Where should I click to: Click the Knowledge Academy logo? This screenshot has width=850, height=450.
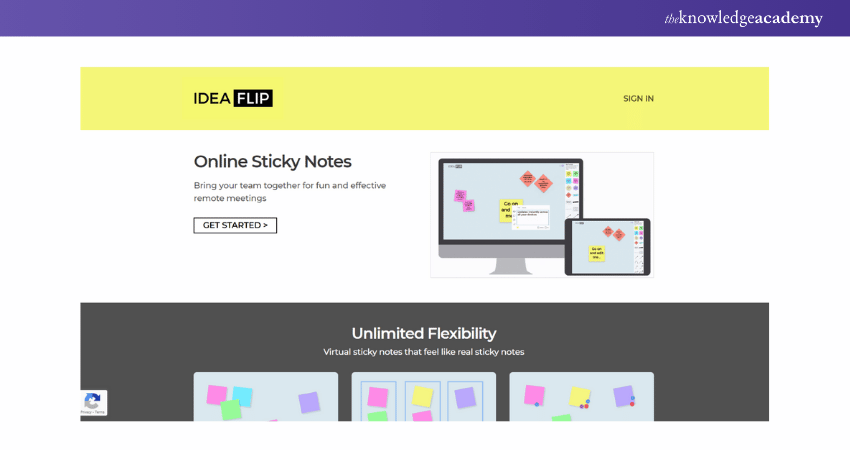[x=743, y=18]
